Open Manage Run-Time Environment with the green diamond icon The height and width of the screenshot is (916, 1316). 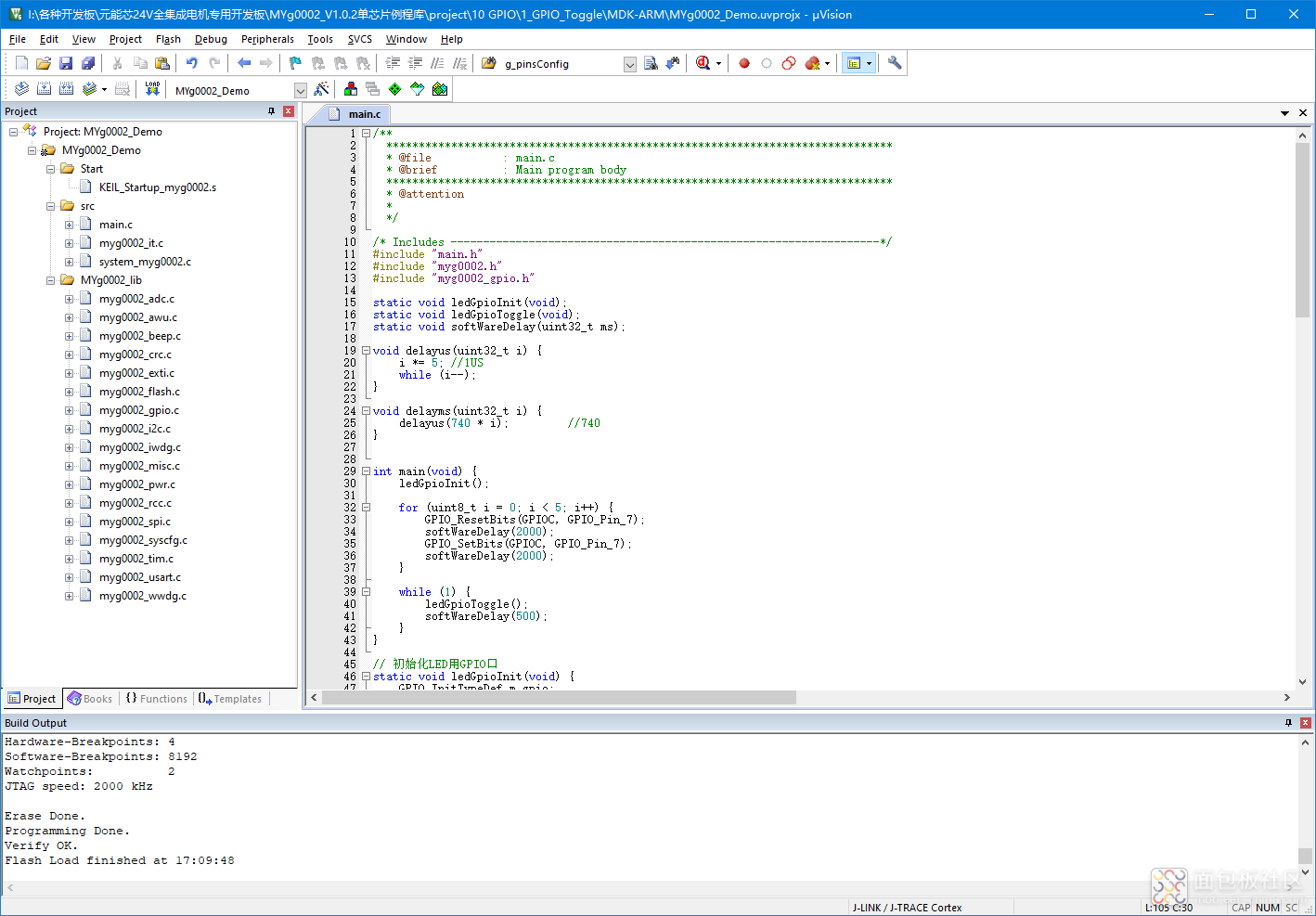click(x=395, y=89)
